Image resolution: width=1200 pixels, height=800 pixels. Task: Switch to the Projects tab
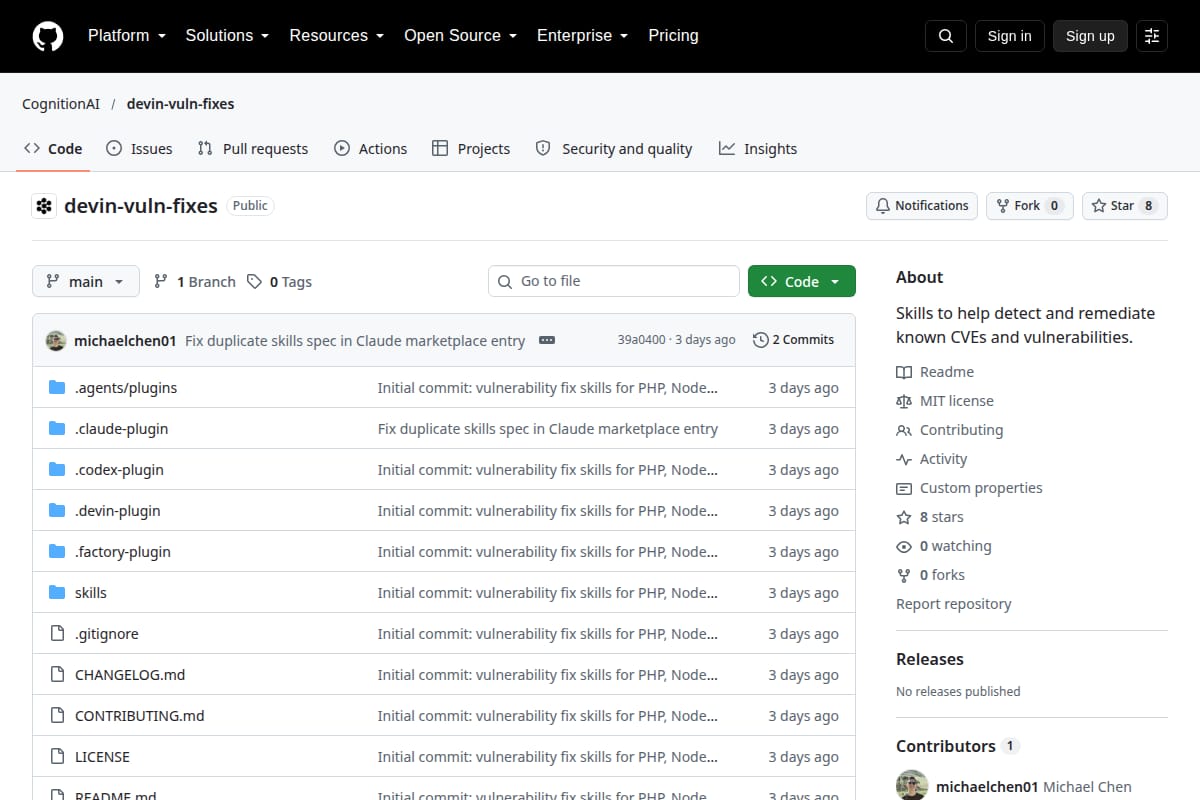click(471, 149)
